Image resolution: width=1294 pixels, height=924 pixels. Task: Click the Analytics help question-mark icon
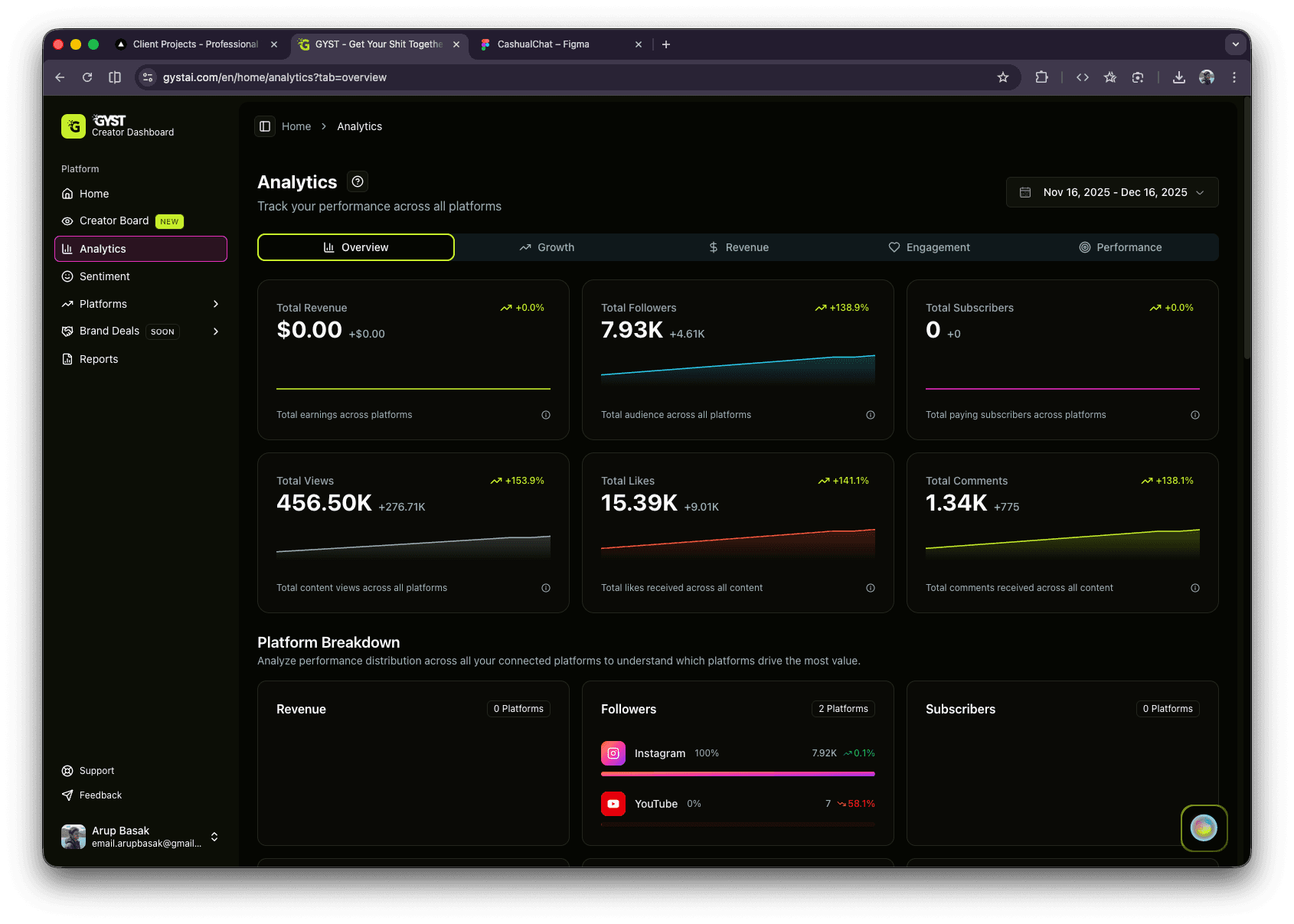click(x=358, y=181)
